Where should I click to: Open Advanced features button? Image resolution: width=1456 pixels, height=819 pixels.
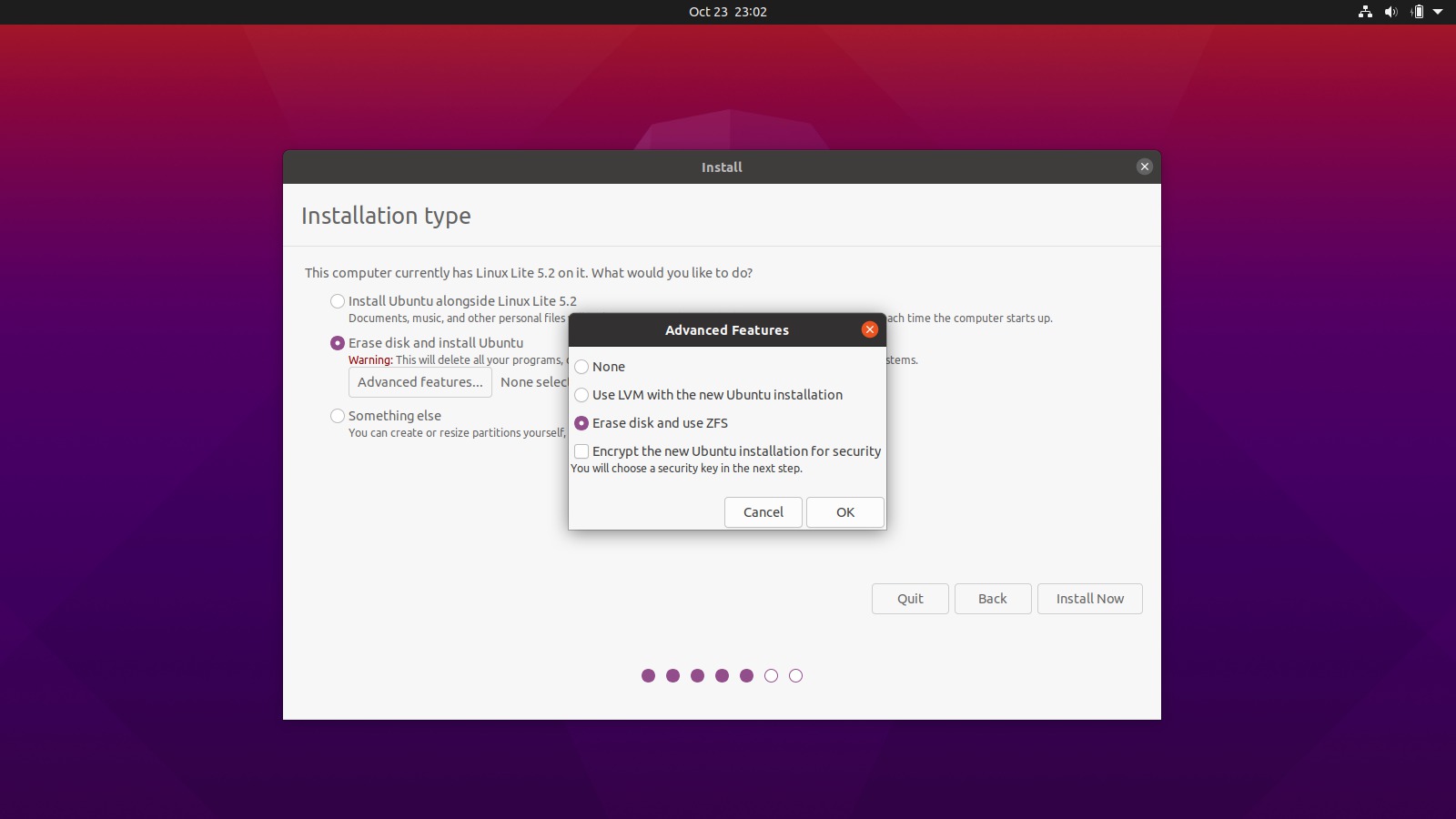pyautogui.click(x=420, y=382)
